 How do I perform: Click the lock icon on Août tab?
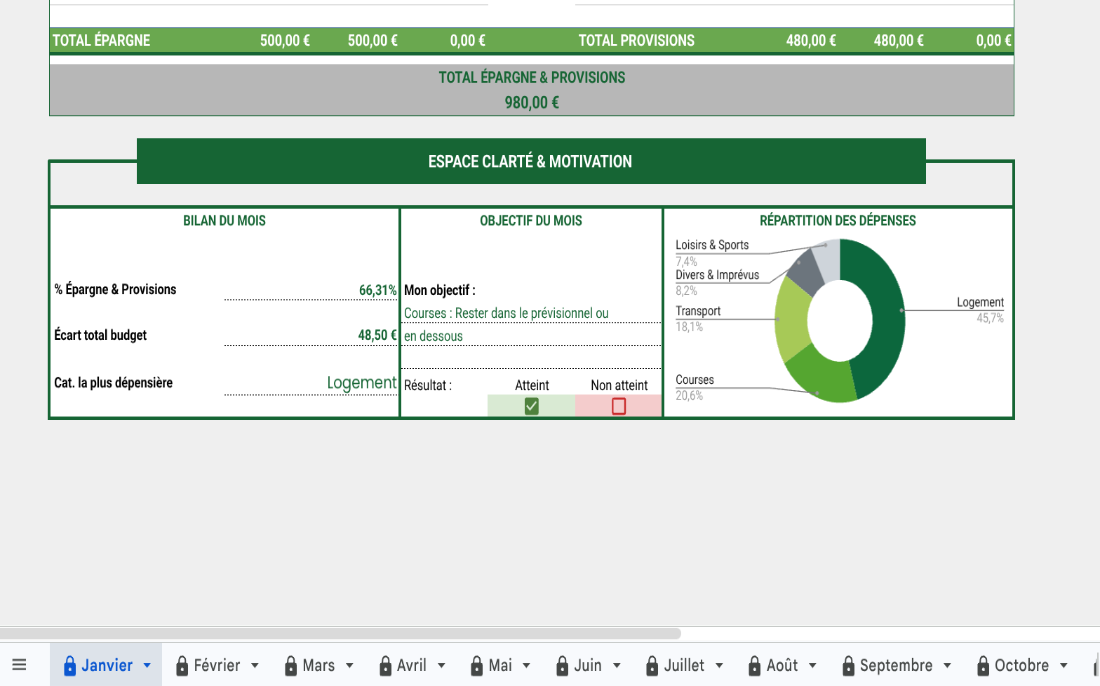point(754,666)
